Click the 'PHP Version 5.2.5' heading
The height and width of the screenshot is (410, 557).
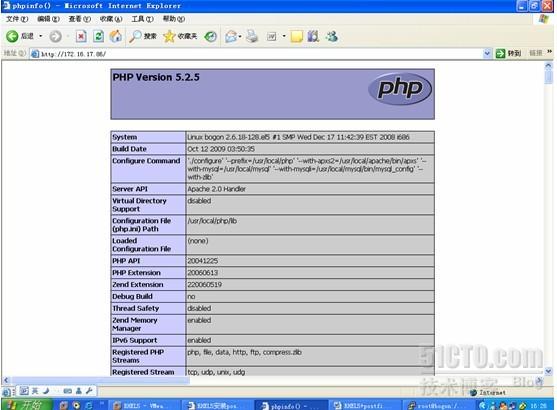coord(156,77)
